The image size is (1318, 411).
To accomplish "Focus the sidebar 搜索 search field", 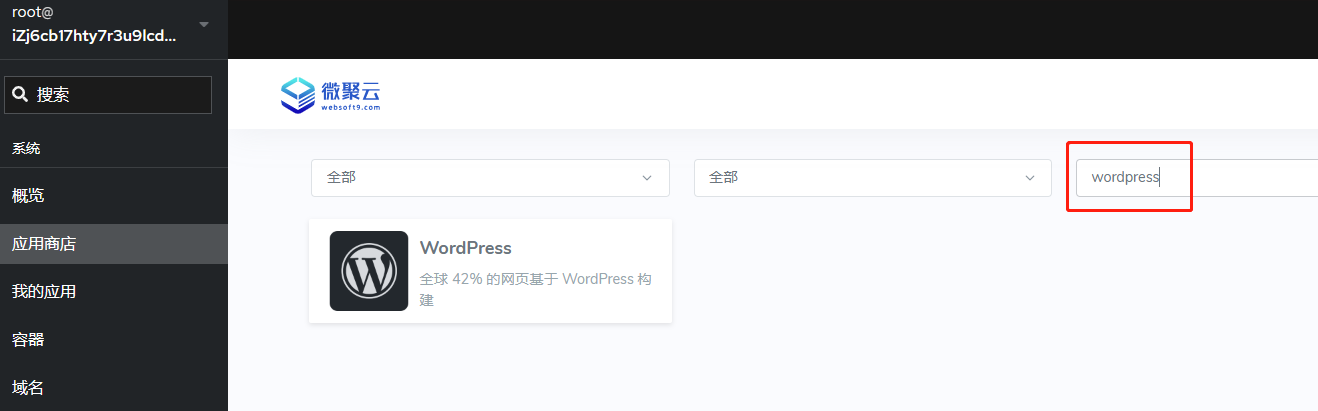I will click(x=120, y=95).
